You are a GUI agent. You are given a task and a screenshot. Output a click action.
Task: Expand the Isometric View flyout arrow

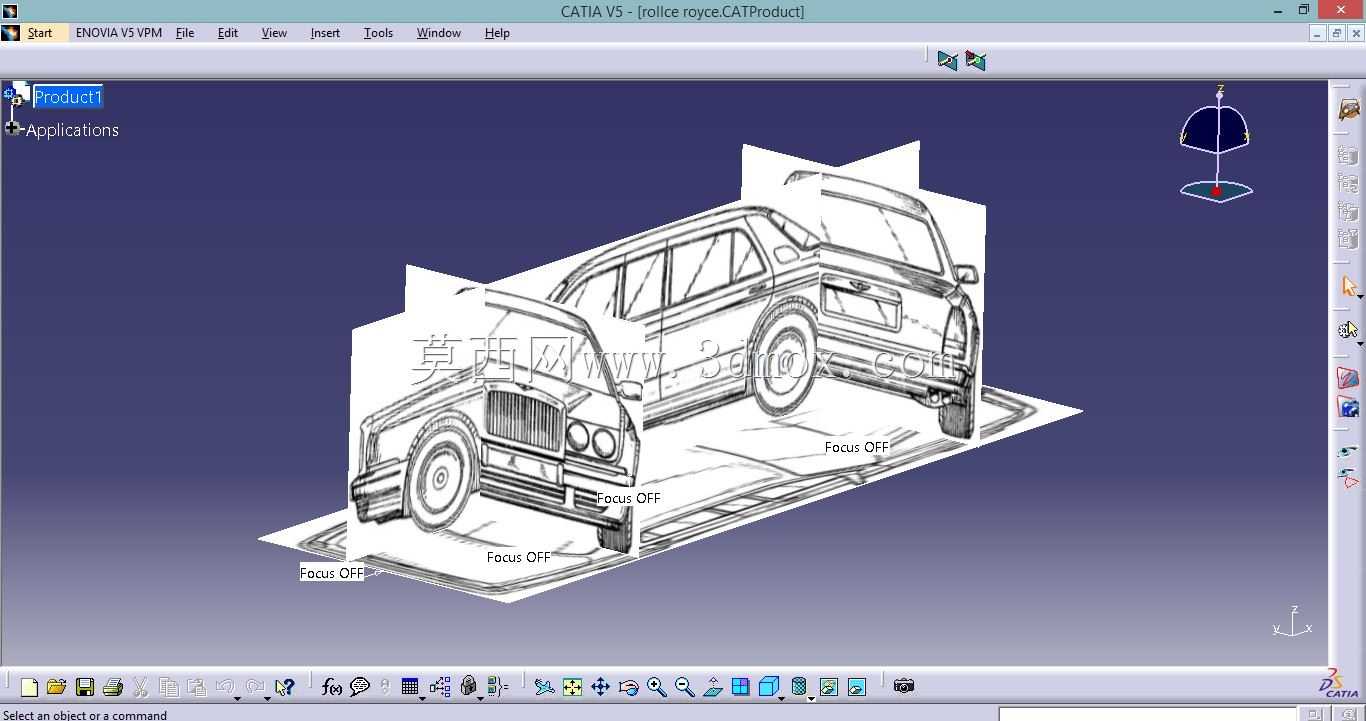[782, 698]
